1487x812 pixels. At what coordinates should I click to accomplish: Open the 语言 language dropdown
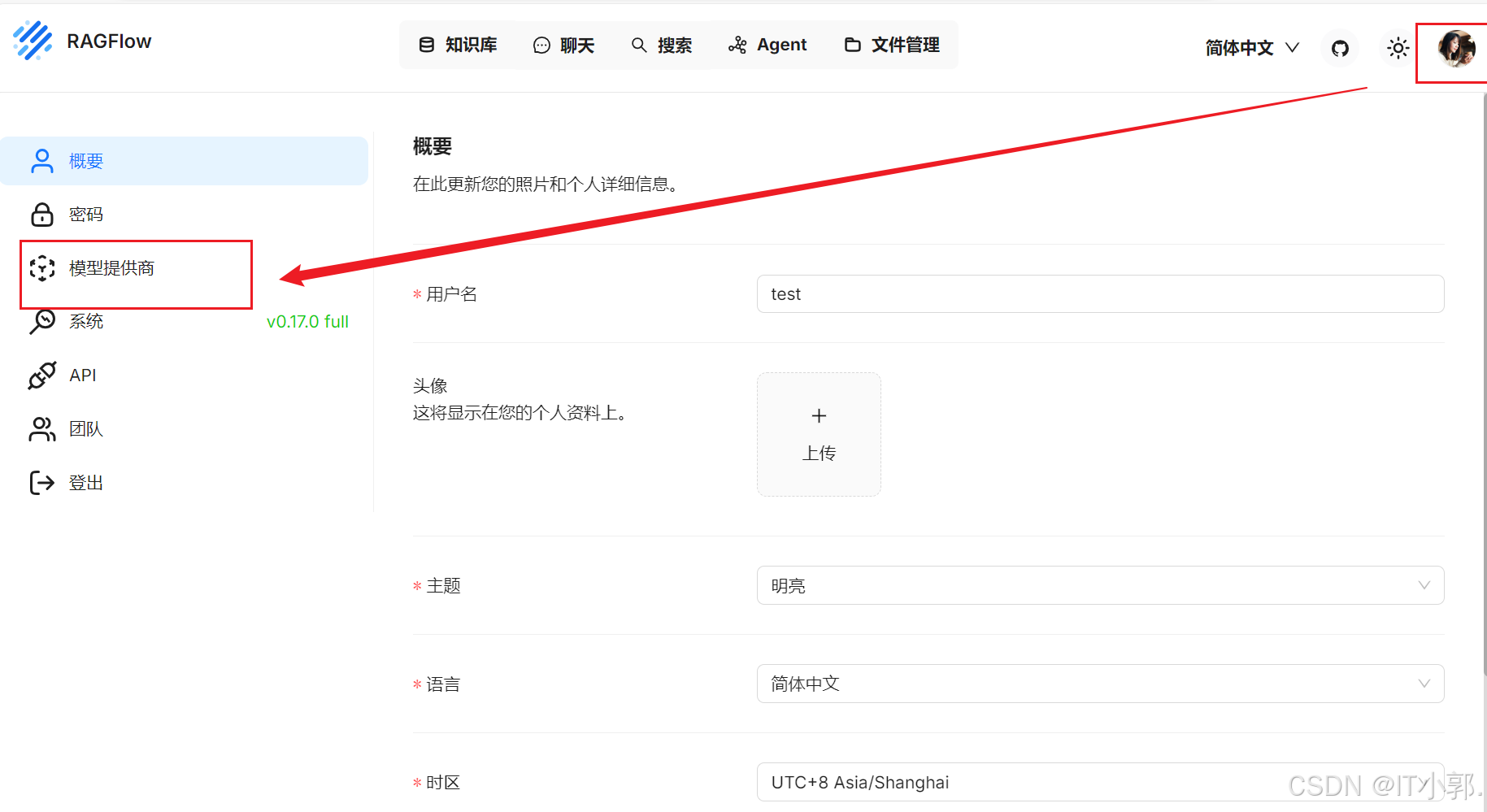[x=1100, y=684]
